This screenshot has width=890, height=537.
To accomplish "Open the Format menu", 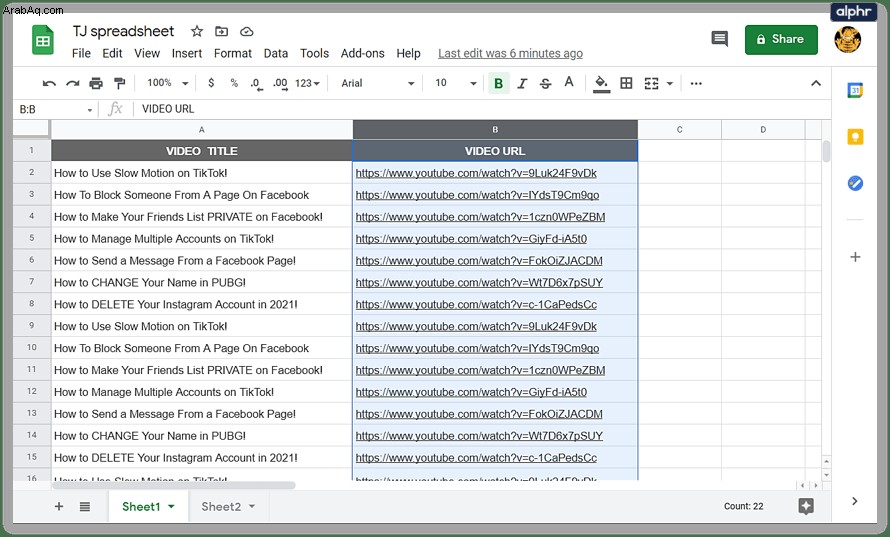I will click(232, 53).
